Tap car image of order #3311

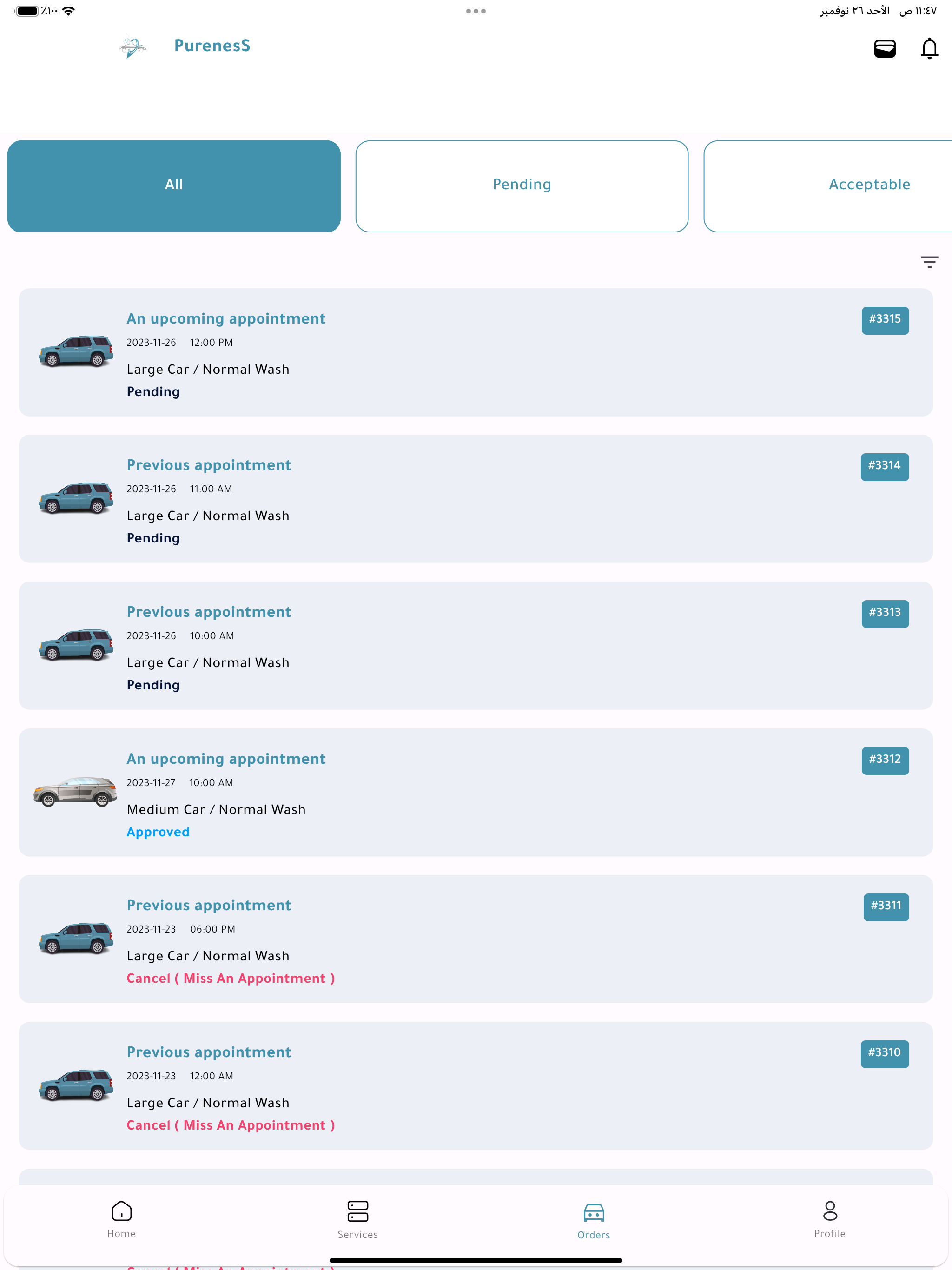[x=76, y=938]
